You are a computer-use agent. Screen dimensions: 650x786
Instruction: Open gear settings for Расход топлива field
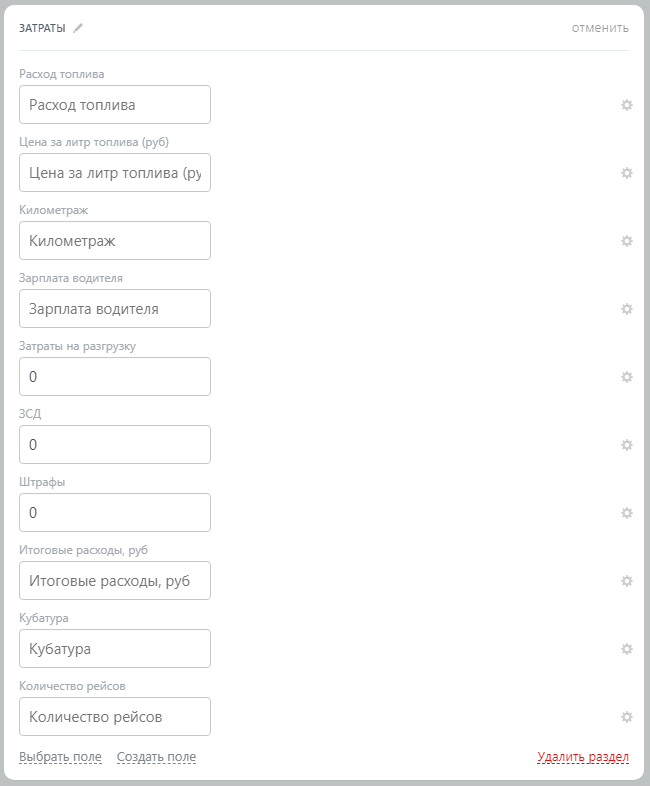627,105
